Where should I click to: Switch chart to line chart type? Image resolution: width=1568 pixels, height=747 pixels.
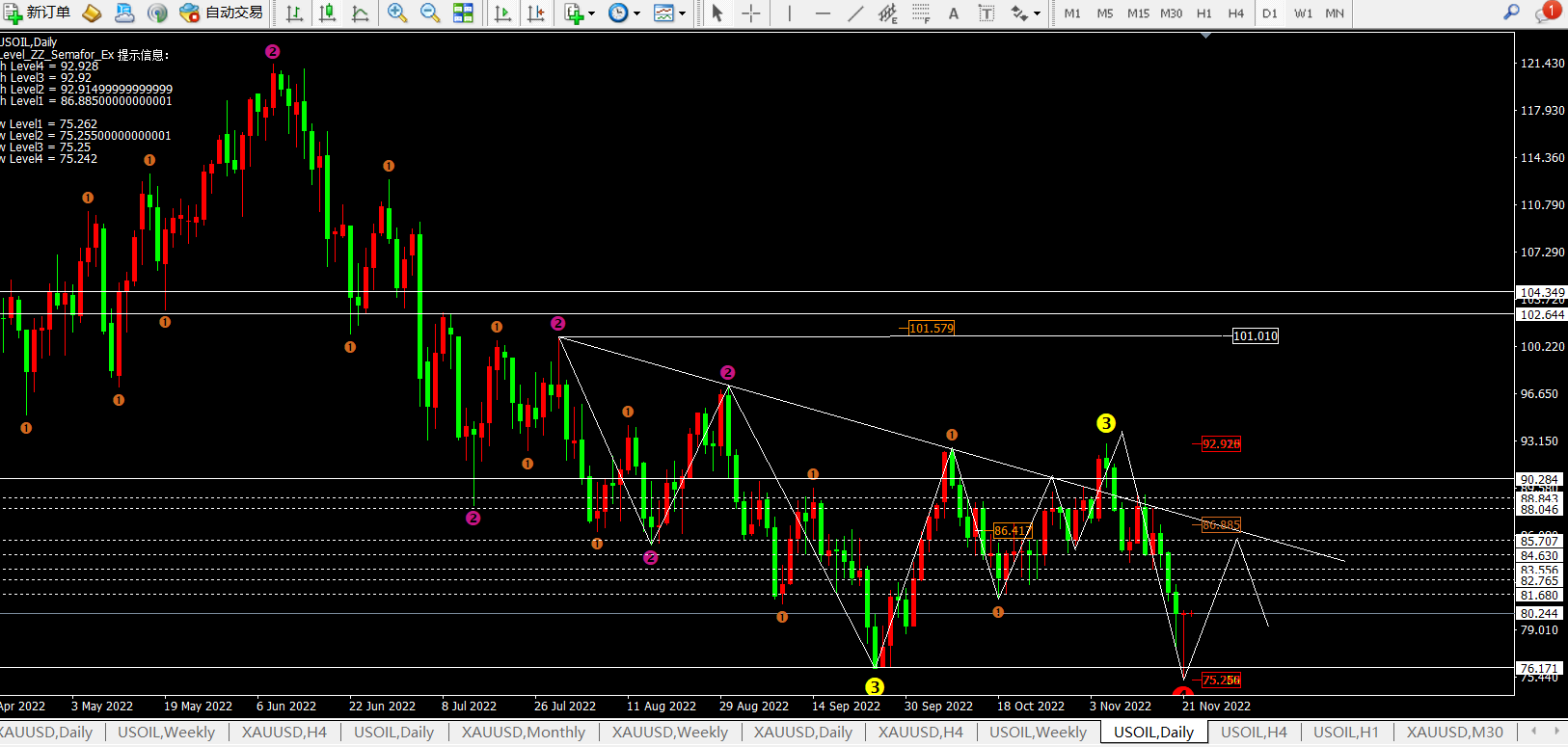click(361, 13)
